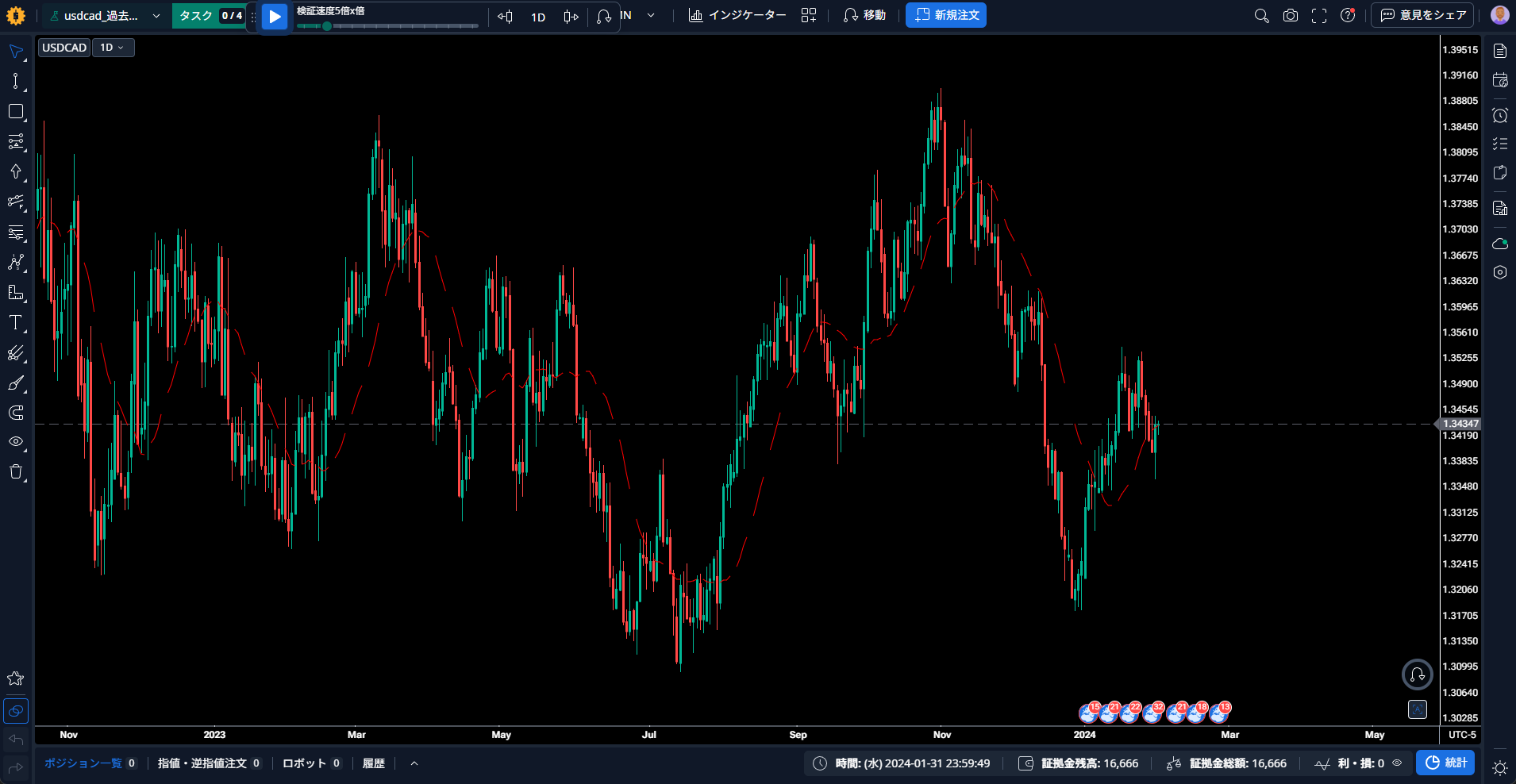Switch to 履歴 history tab
Image resolution: width=1516 pixels, height=784 pixels.
(374, 763)
